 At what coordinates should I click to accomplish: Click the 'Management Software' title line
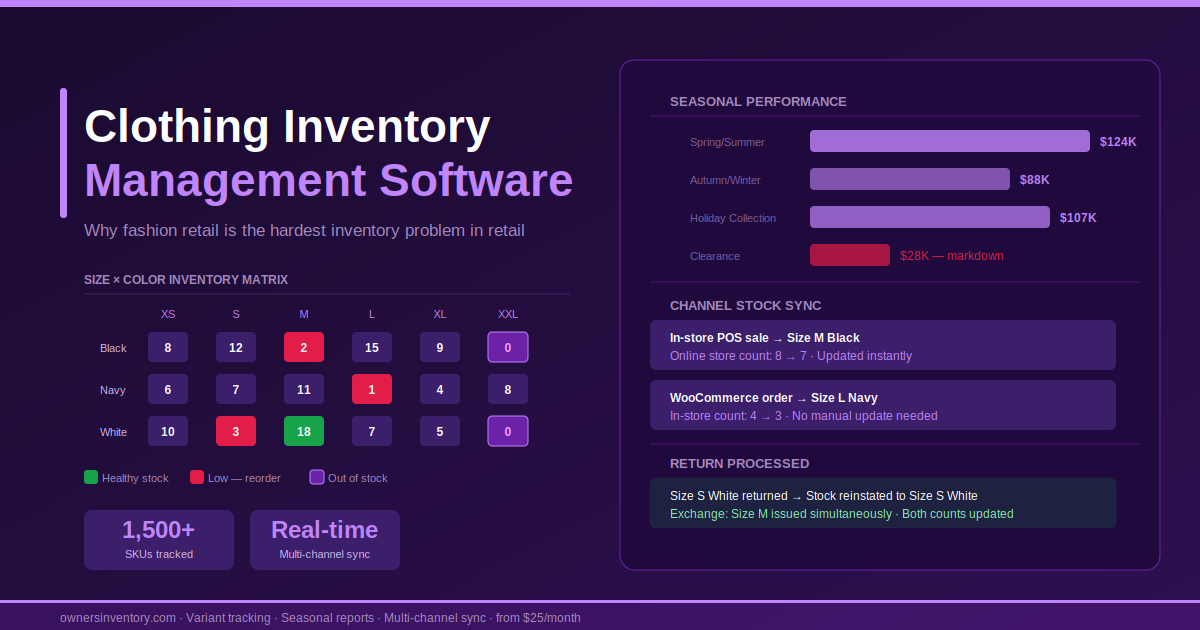click(x=329, y=180)
